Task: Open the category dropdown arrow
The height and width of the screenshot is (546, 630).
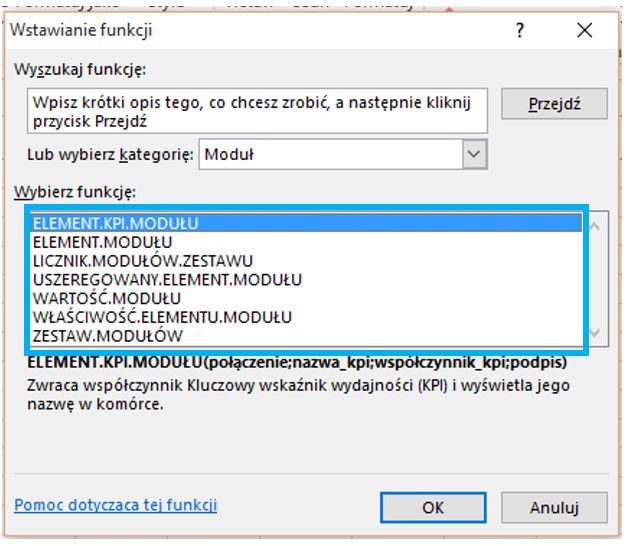Action: point(475,154)
